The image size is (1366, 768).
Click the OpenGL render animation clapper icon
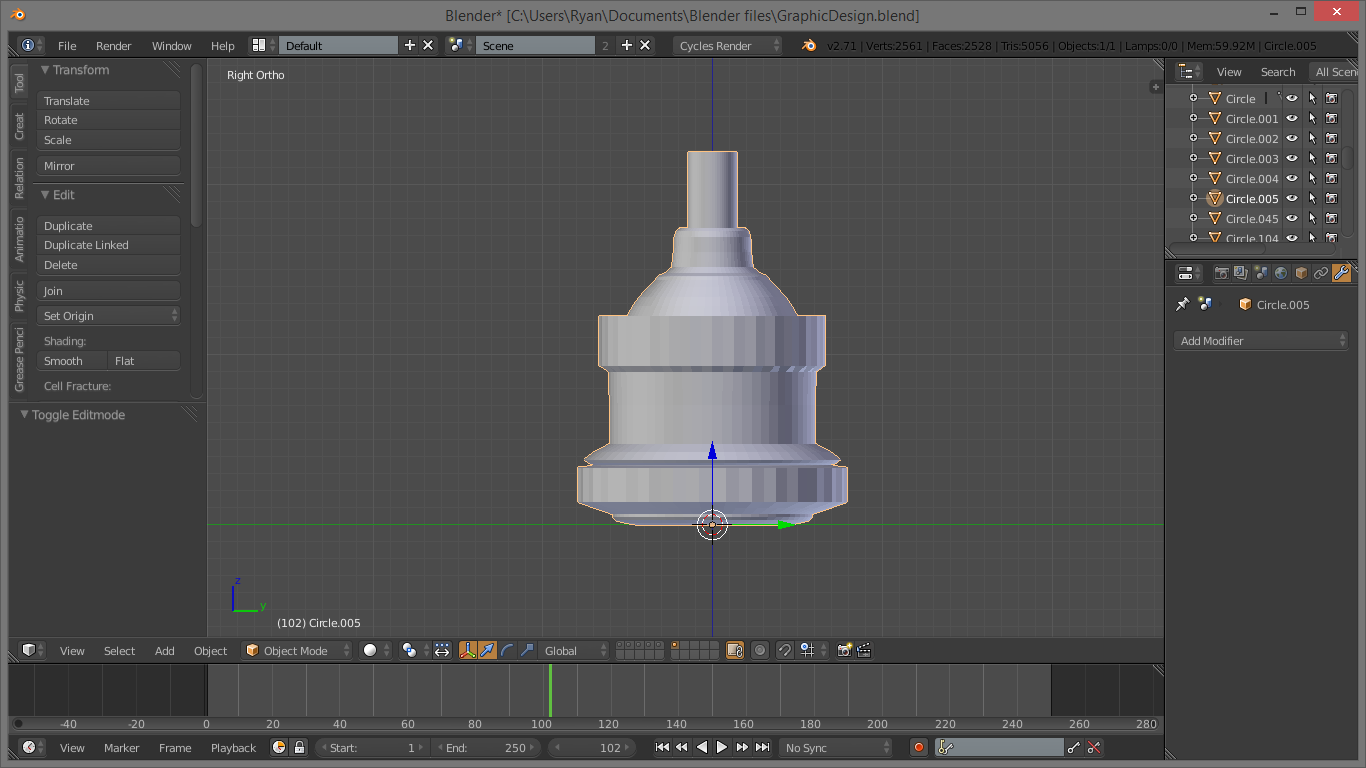[864, 650]
